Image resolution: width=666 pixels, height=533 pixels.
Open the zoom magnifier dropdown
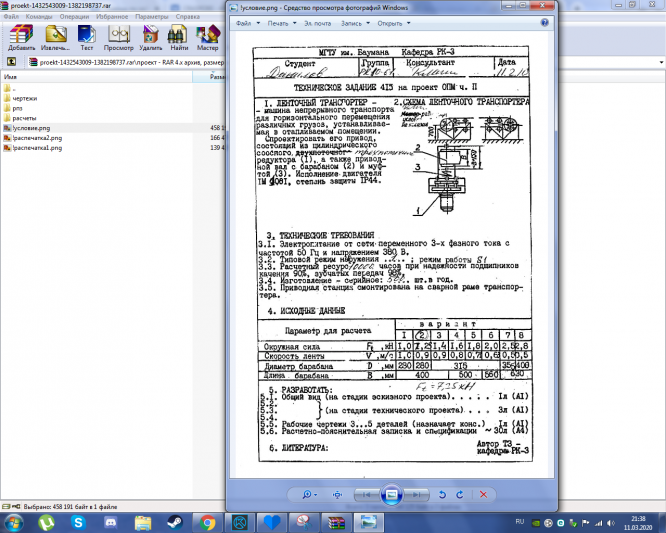[x=309, y=495]
